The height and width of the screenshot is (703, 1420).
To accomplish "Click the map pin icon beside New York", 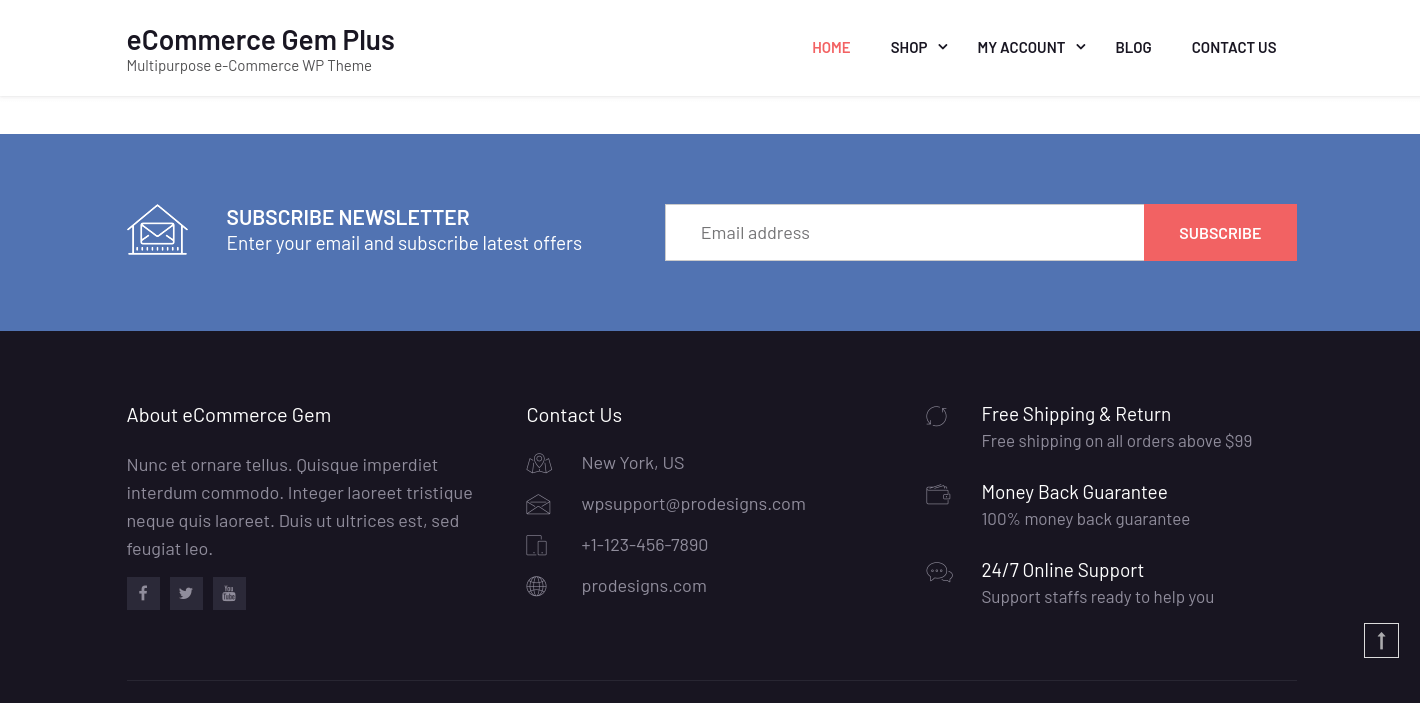I will 539,463.
